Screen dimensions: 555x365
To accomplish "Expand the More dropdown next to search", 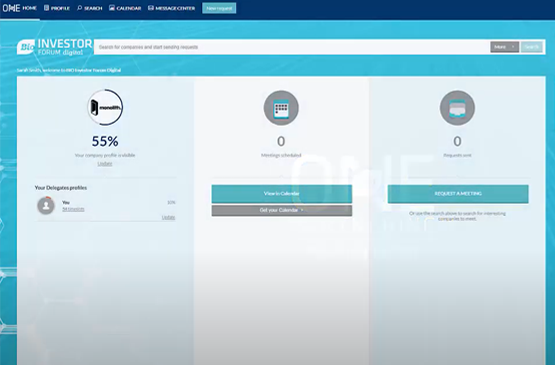I will click(x=504, y=47).
